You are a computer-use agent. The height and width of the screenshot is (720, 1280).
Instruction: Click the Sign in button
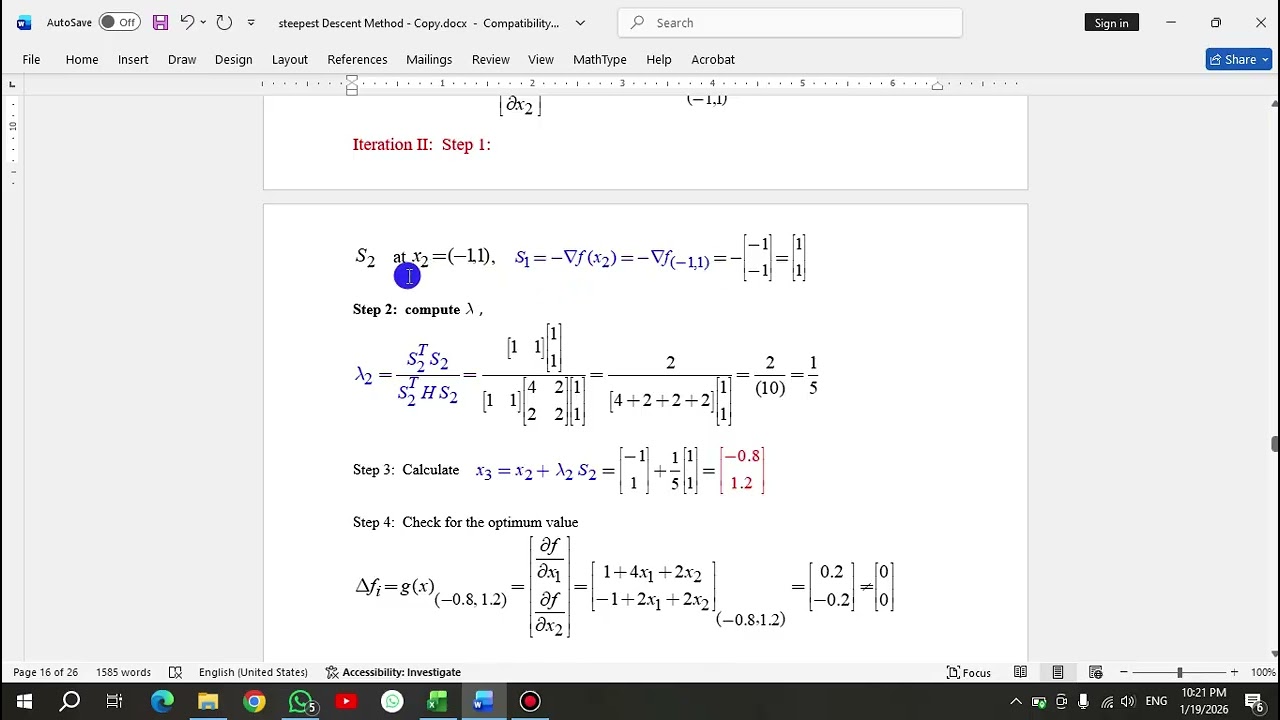[x=1111, y=22]
